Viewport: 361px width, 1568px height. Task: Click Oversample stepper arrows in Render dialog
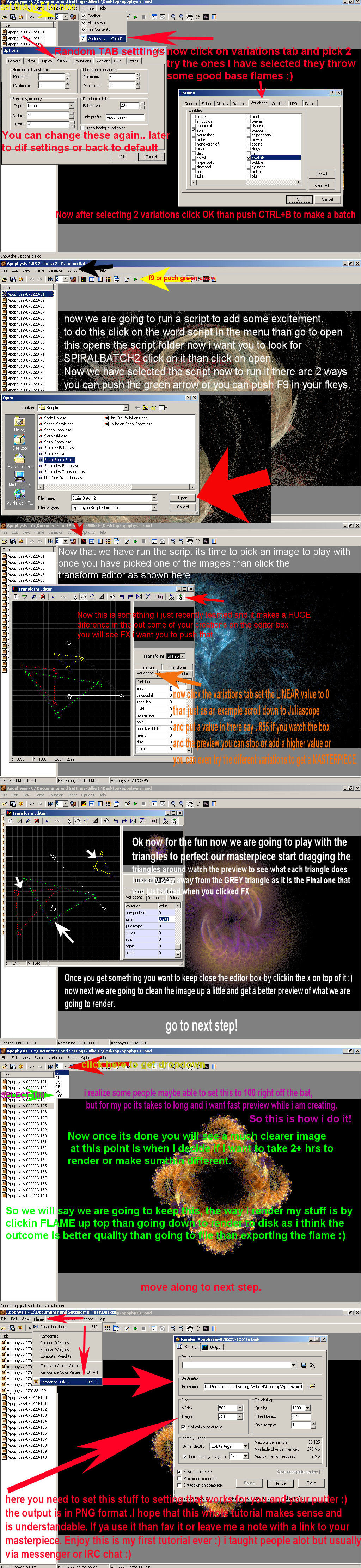(313, 1425)
